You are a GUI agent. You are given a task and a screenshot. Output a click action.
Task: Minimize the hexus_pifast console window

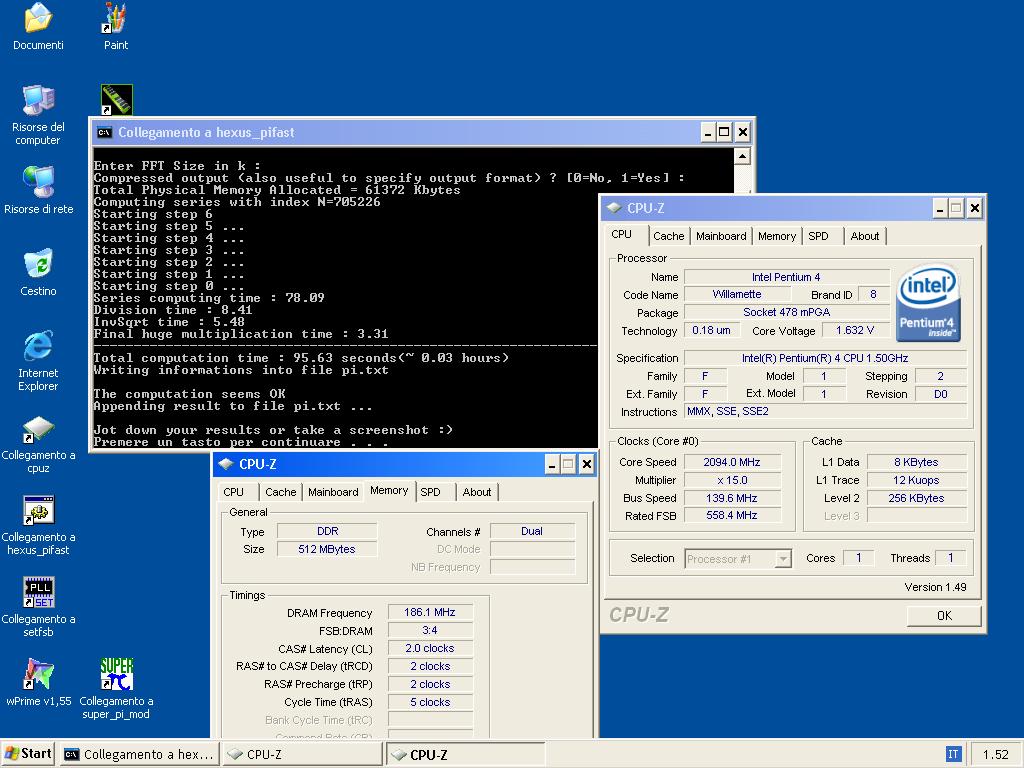(708, 133)
